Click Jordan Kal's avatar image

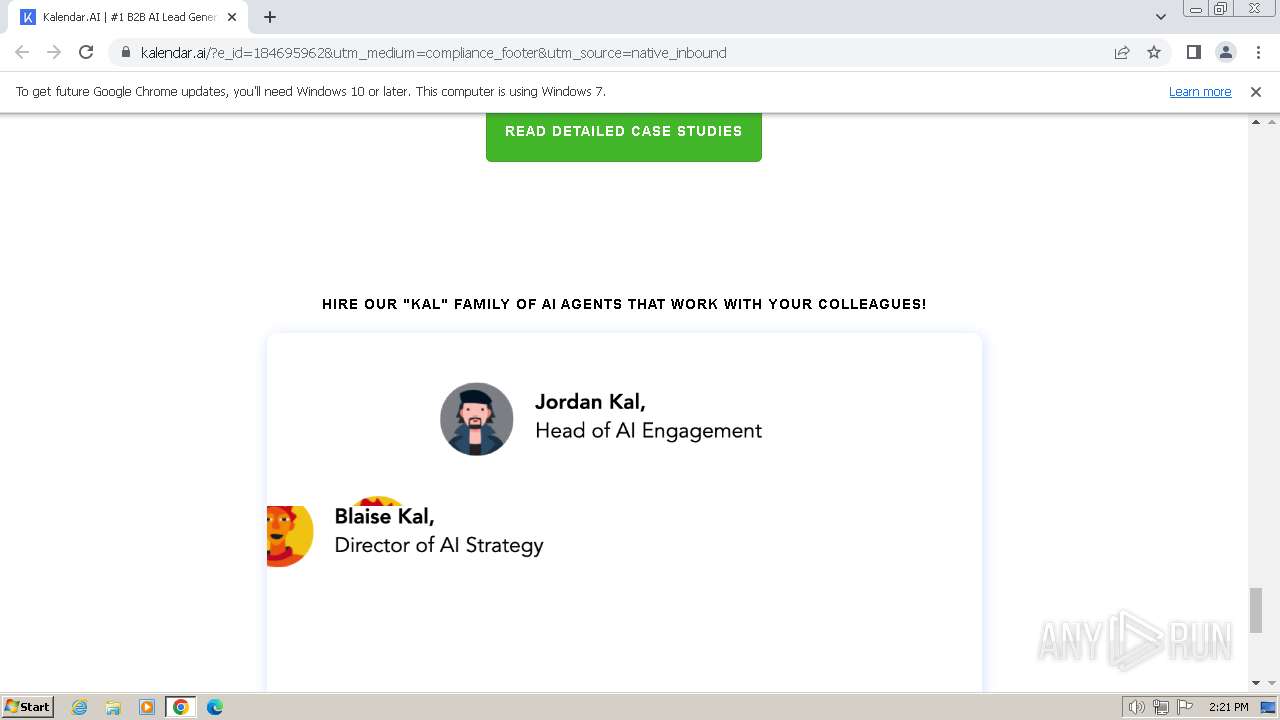click(x=477, y=419)
